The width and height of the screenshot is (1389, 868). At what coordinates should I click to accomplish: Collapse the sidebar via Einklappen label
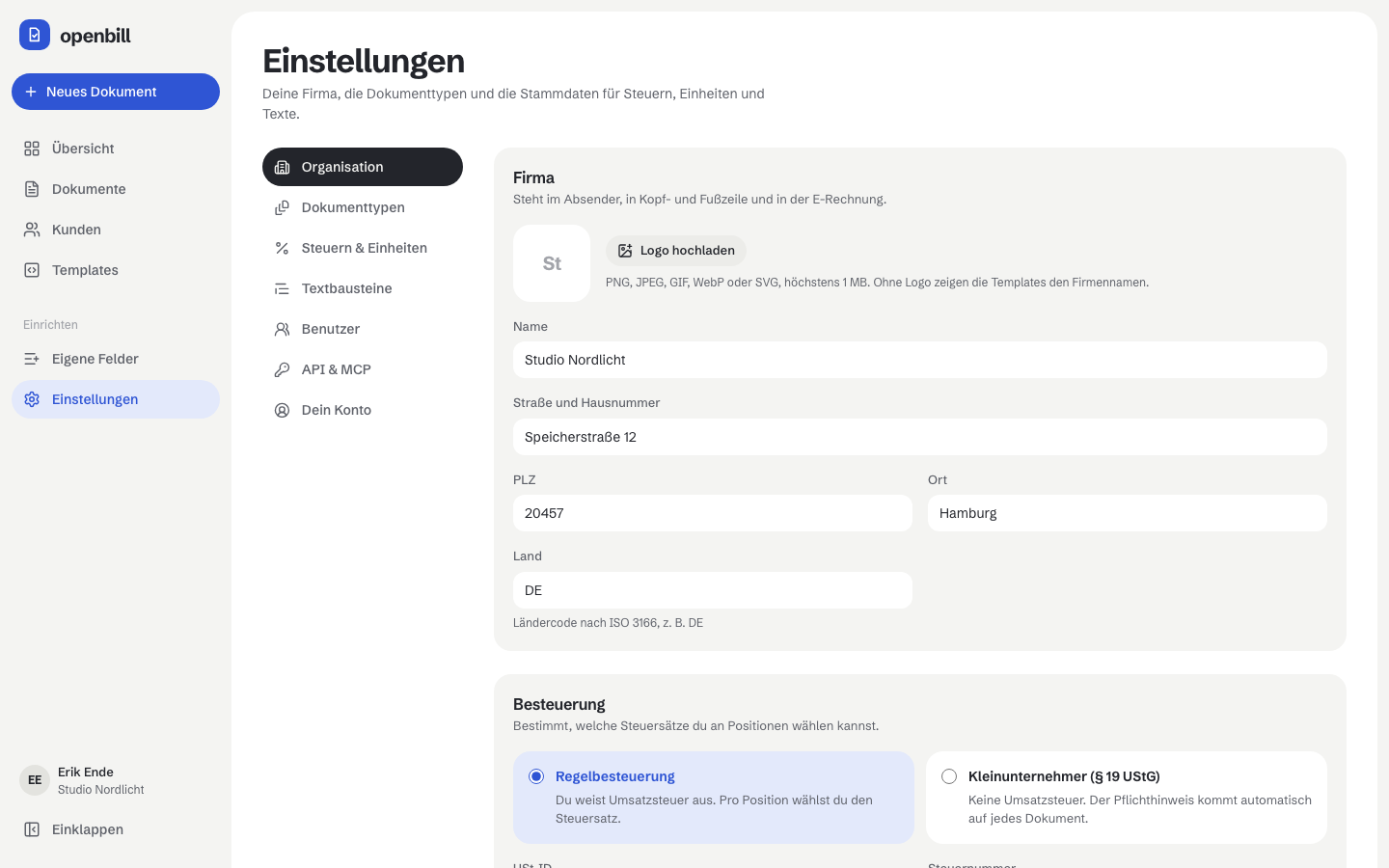tap(88, 829)
